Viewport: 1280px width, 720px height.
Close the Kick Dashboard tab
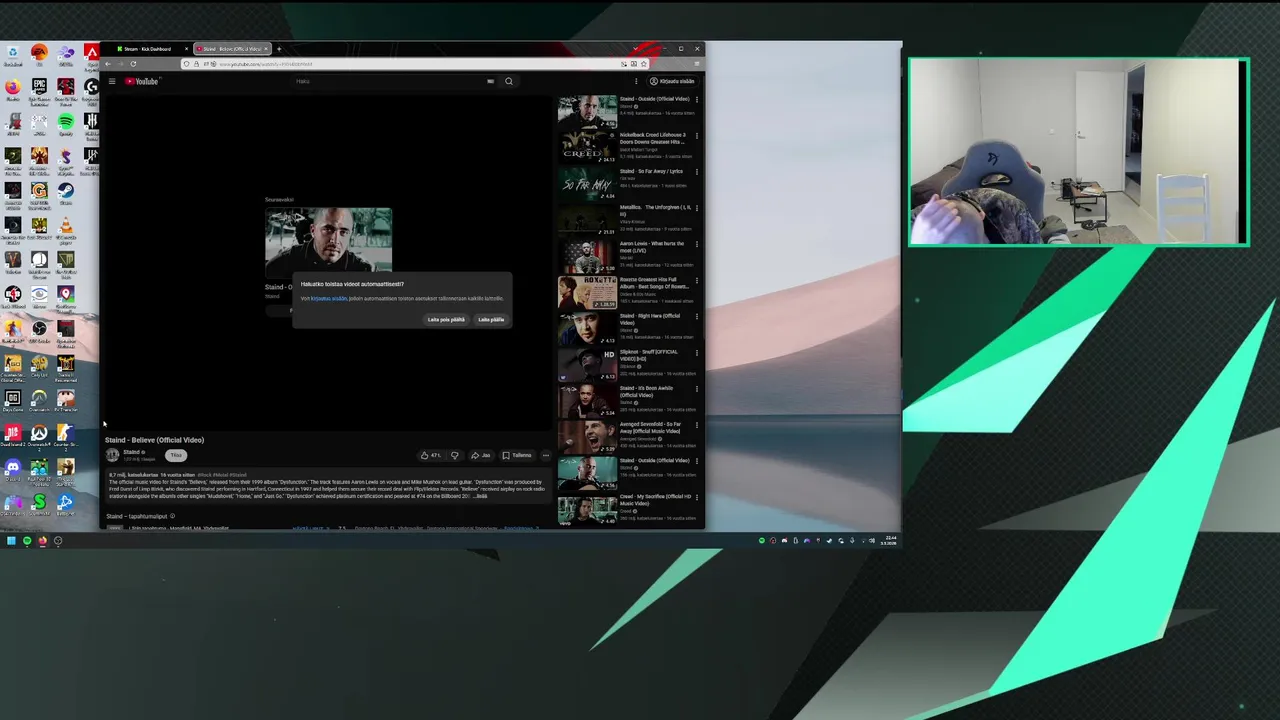tap(186, 49)
